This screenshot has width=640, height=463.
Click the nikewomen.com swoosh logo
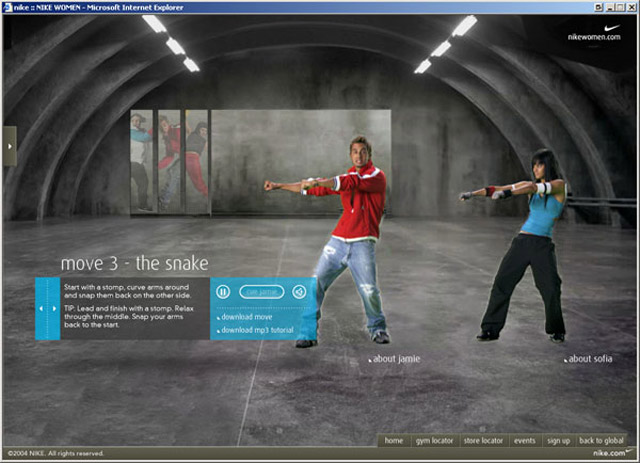[x=595, y=33]
